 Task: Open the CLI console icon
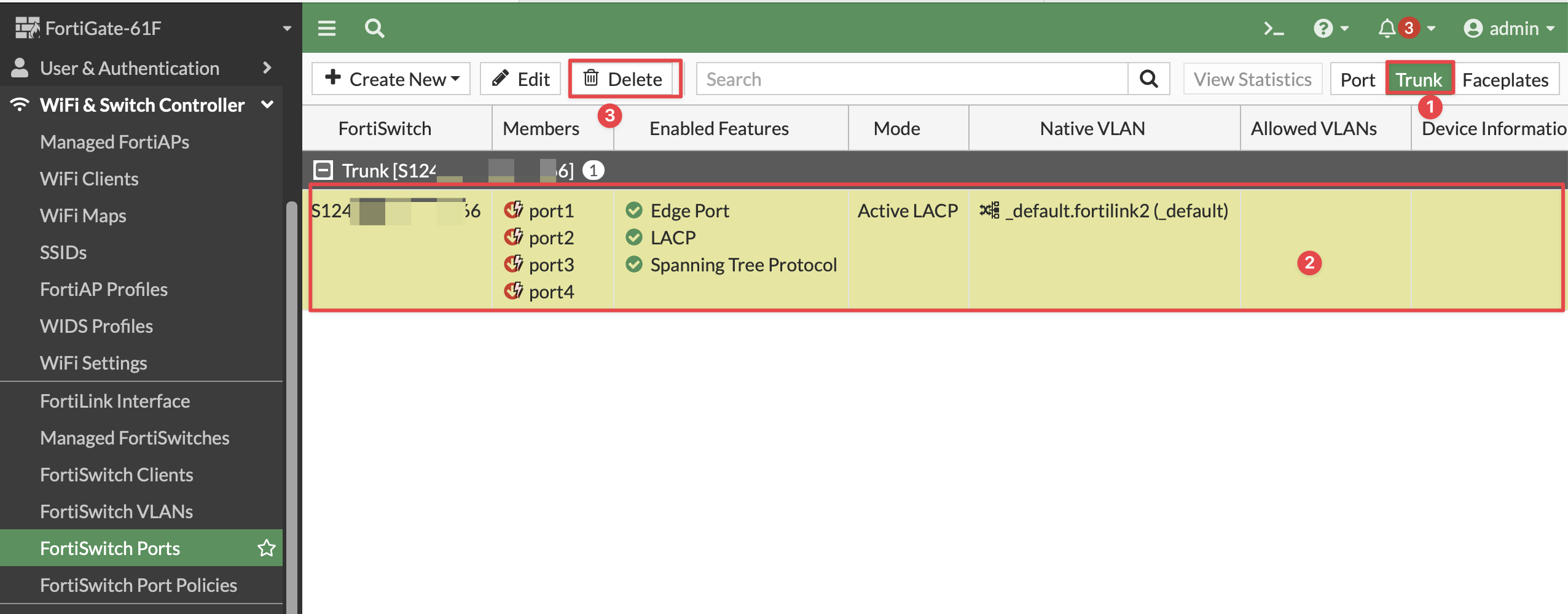click(x=1274, y=28)
